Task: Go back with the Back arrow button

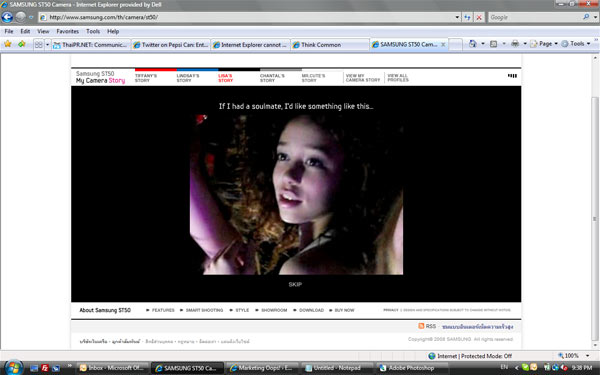Action: click(x=7, y=17)
